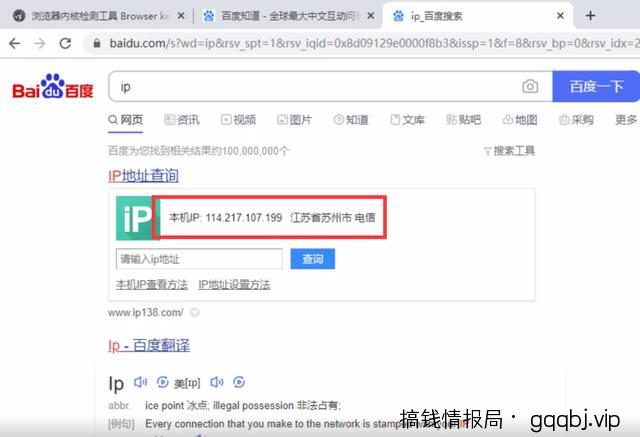The height and width of the screenshot is (437, 640).
Task: Close the Browser kernel detection tab
Action: tap(181, 16)
